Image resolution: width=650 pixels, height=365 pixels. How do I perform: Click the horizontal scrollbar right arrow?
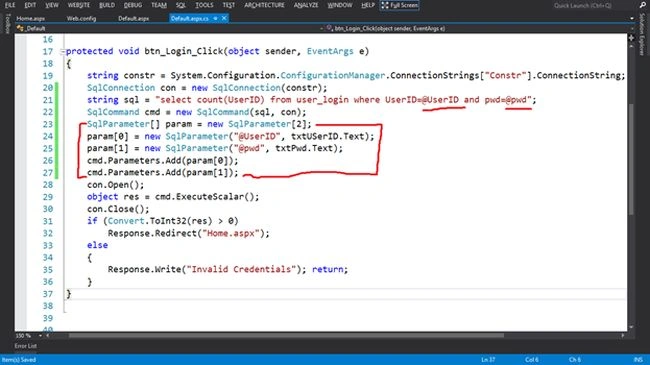tap(623, 335)
